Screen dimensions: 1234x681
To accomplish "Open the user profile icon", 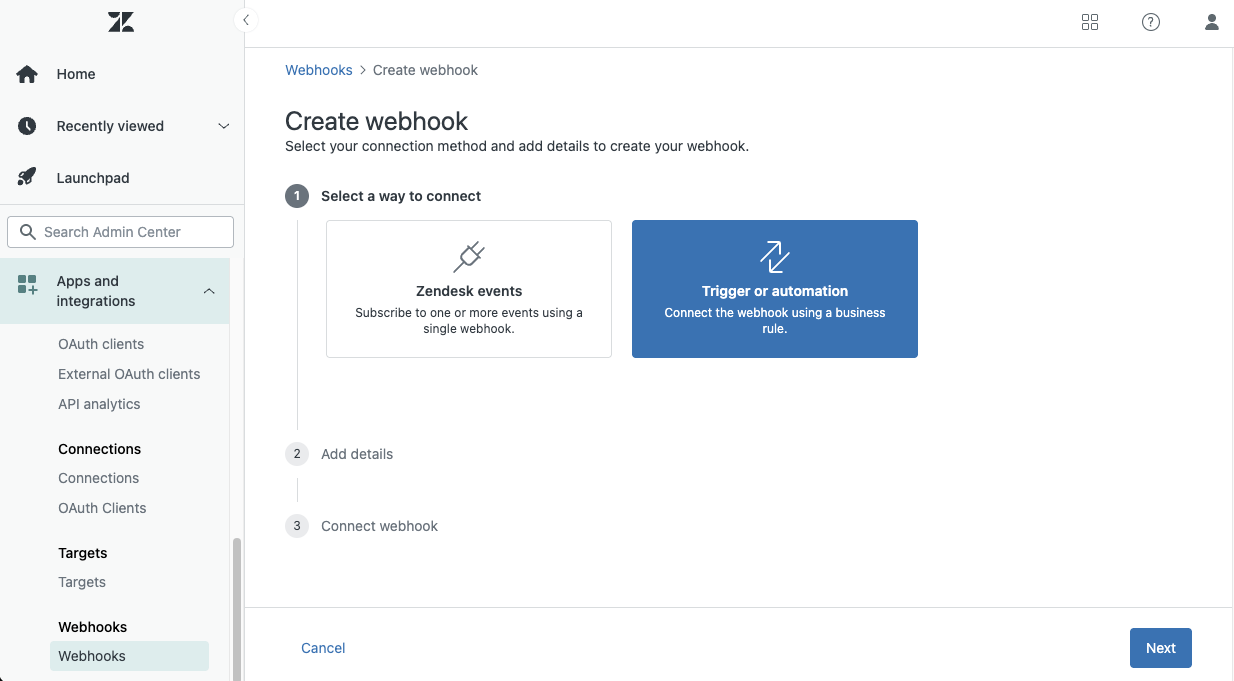I will click(1212, 22).
